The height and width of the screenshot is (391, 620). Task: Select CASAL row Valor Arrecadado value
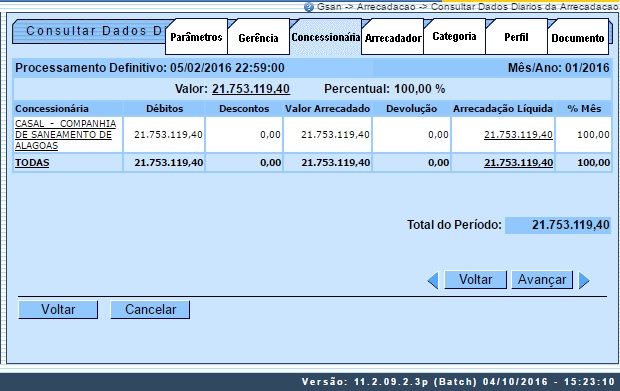point(335,135)
